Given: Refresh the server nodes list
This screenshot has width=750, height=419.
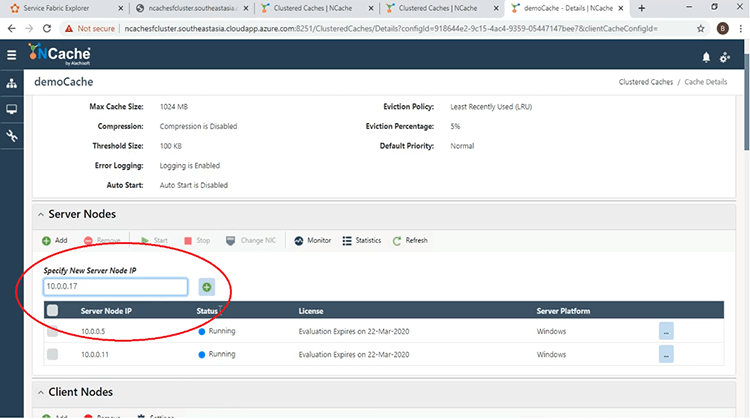Looking at the screenshot, I should [410, 241].
